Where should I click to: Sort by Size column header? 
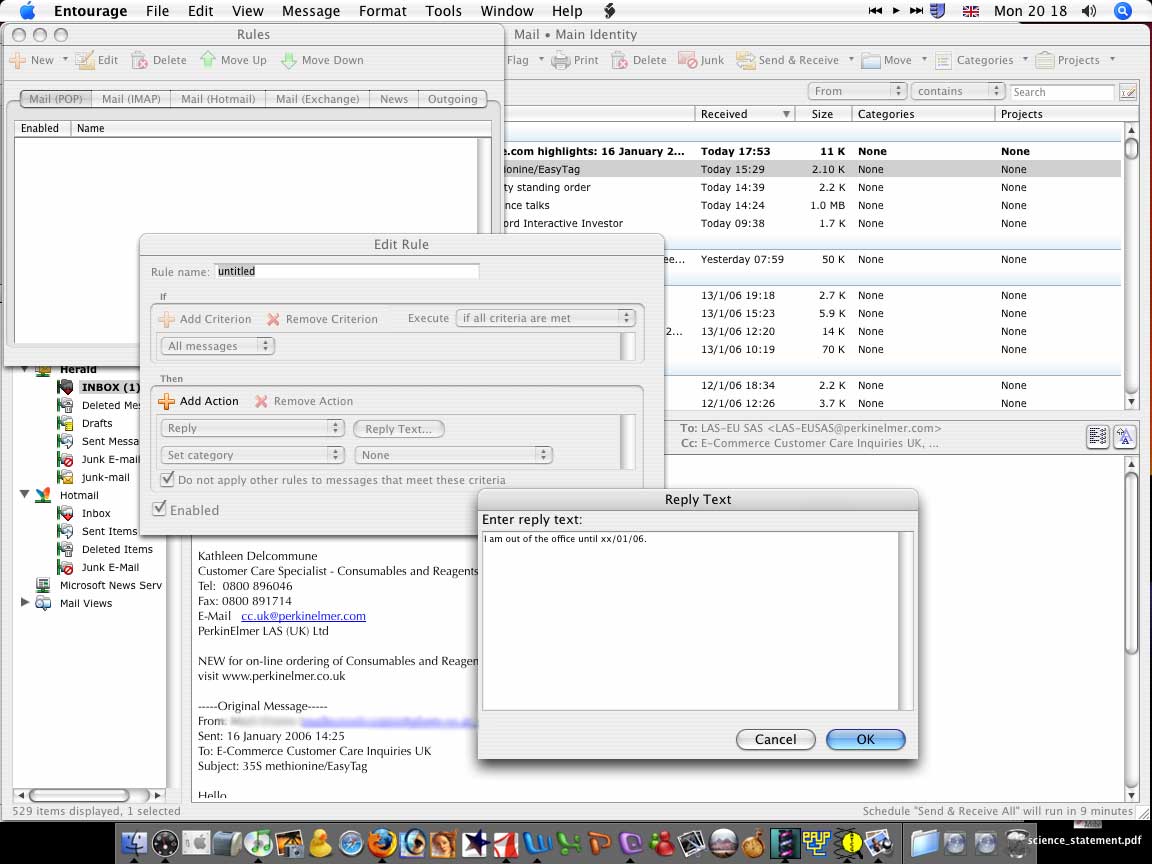[x=823, y=114]
